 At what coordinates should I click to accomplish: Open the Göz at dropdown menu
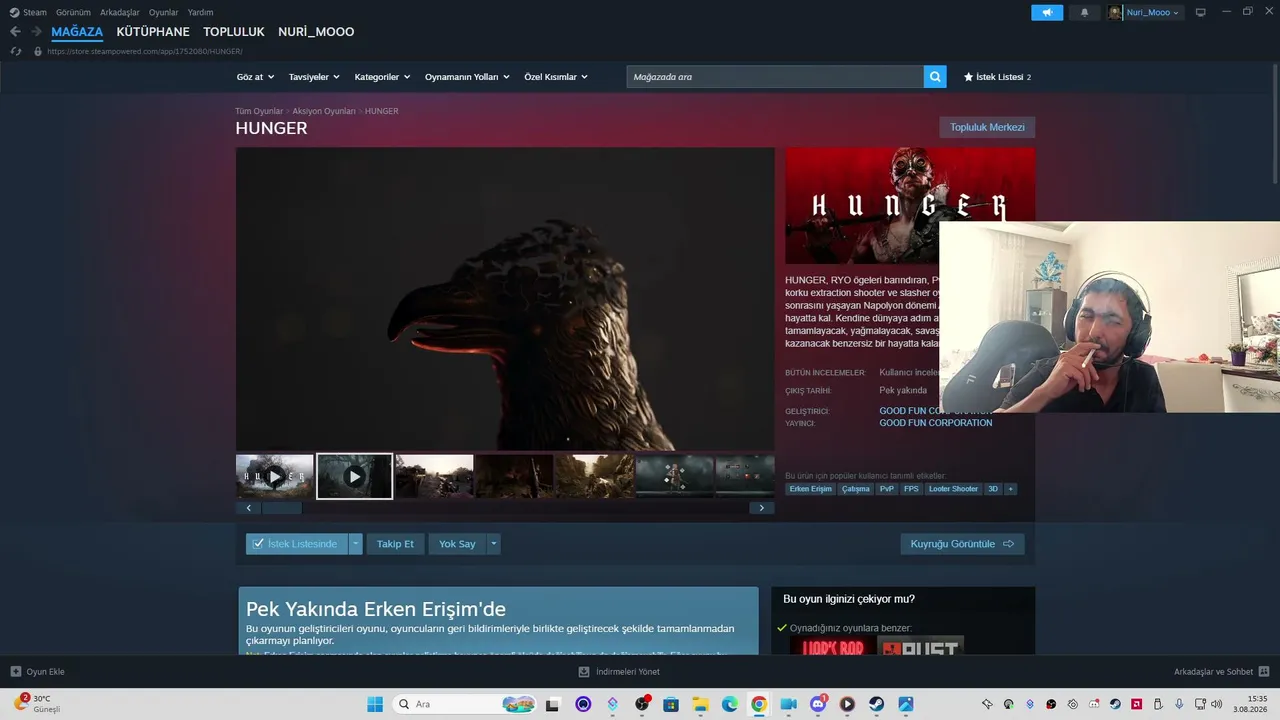coord(255,77)
